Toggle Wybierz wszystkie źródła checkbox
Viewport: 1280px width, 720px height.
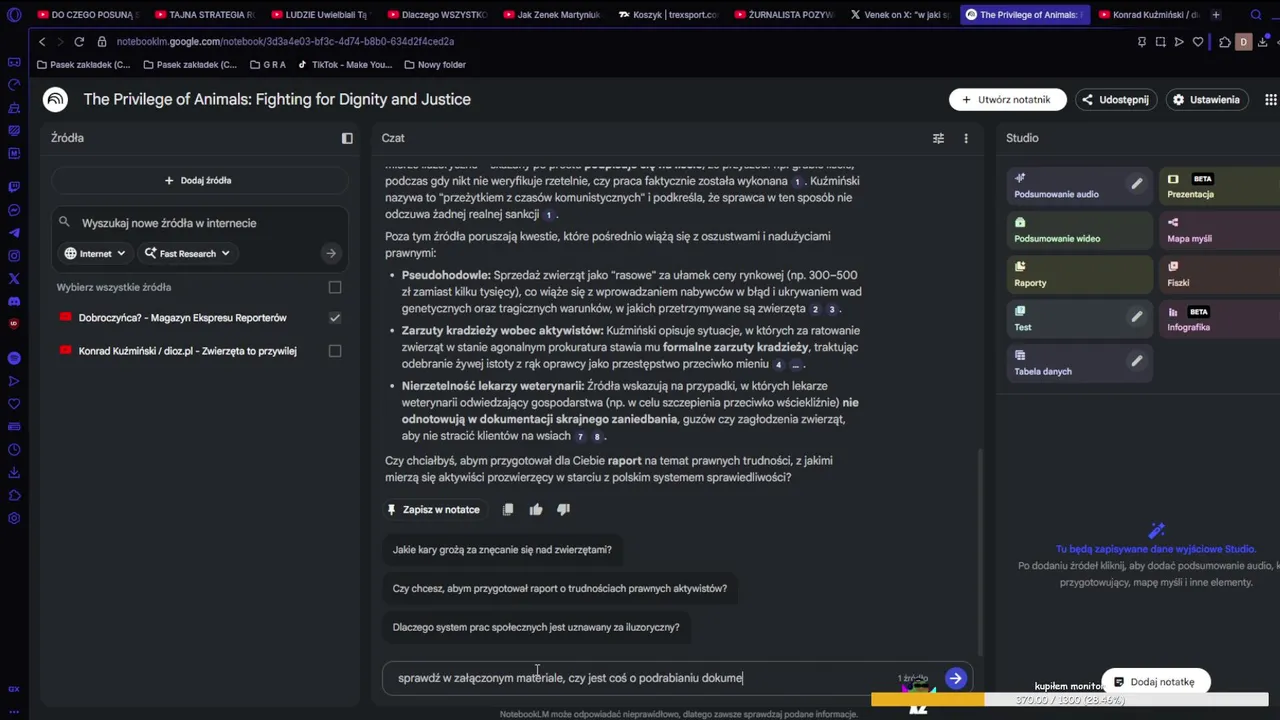click(335, 287)
